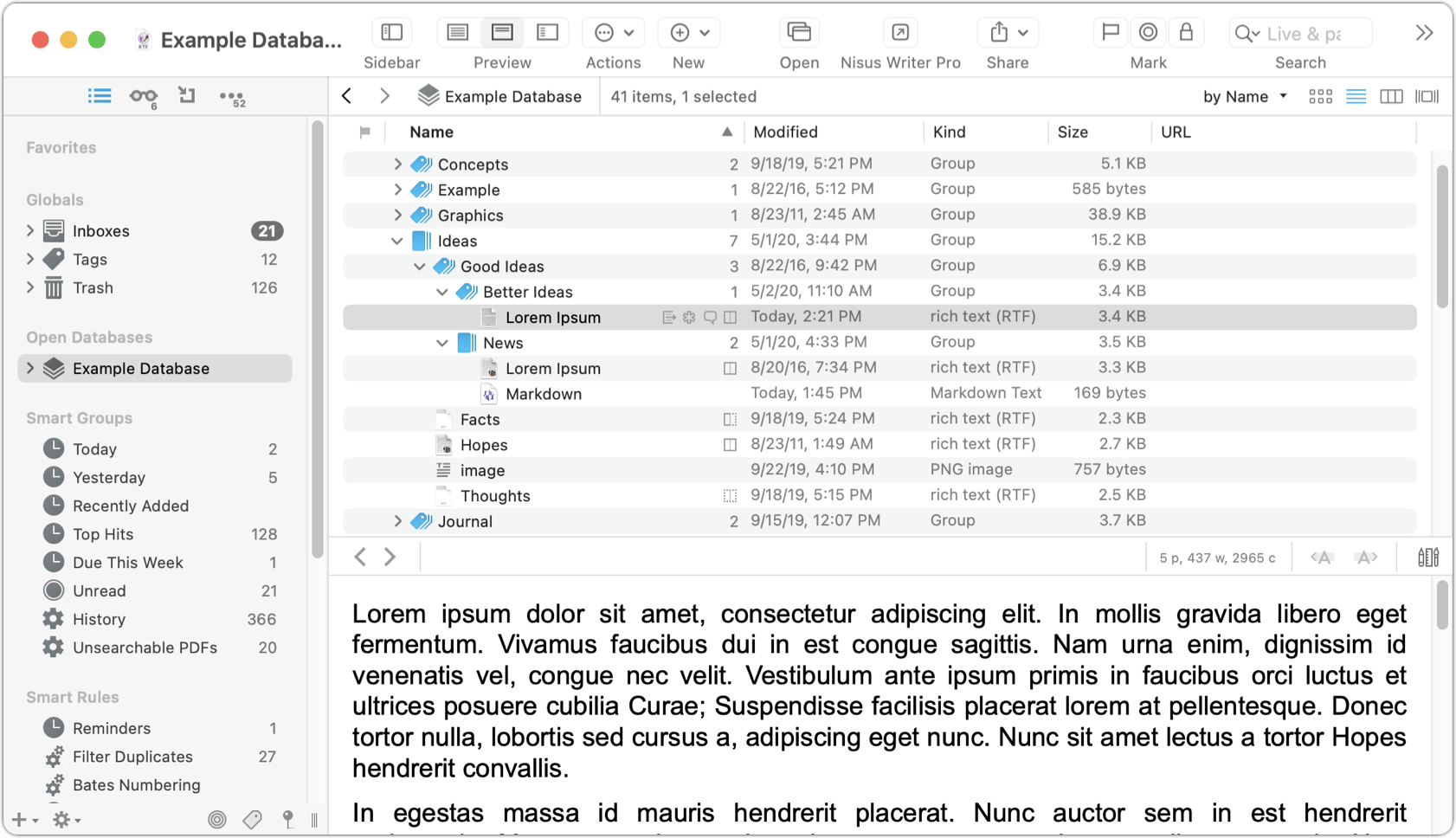Image resolution: width=1456 pixels, height=838 pixels.
Task: Click the annotation icon on selected Lorem Ipsum
Action: (710, 318)
